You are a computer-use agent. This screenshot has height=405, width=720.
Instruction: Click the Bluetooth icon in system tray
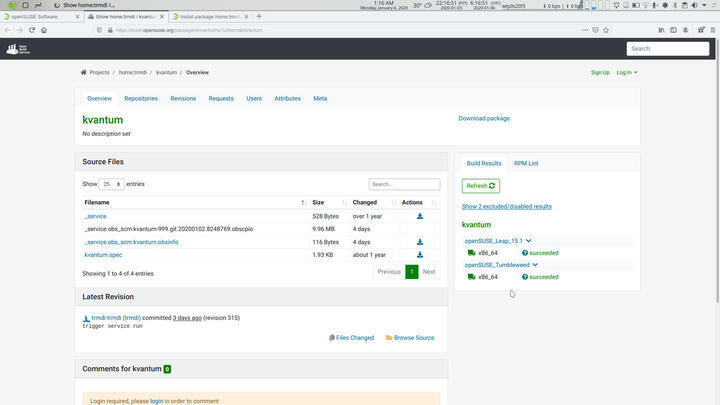(x=675, y=5)
